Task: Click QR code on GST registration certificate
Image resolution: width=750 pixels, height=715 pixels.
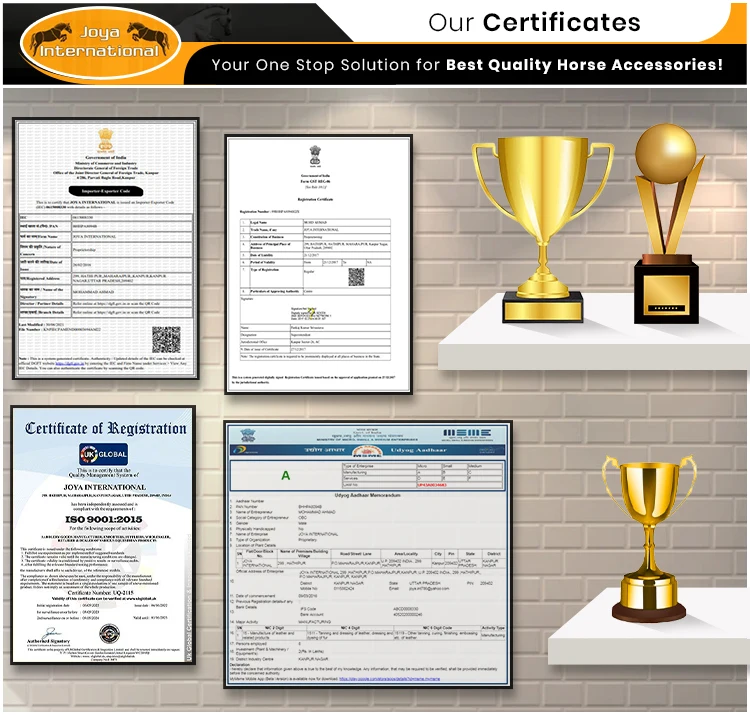Action: pos(356,277)
